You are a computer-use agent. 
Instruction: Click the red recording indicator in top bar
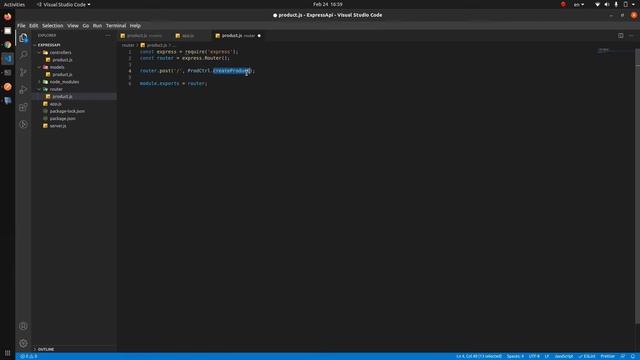click(x=563, y=4)
